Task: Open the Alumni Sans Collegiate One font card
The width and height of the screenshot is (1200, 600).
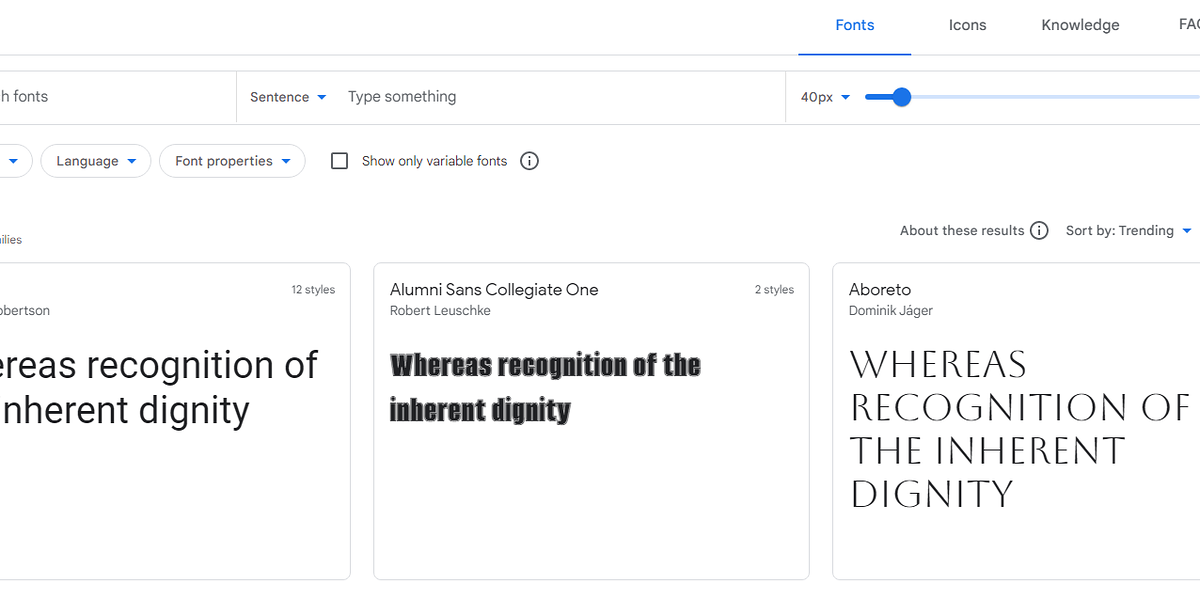Action: 591,421
